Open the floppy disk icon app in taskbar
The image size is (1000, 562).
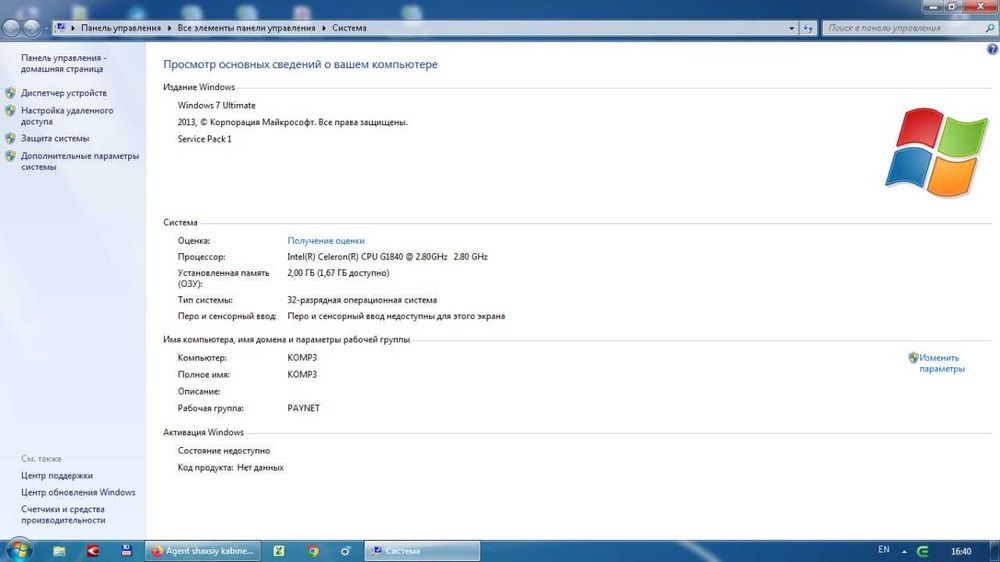[126, 551]
